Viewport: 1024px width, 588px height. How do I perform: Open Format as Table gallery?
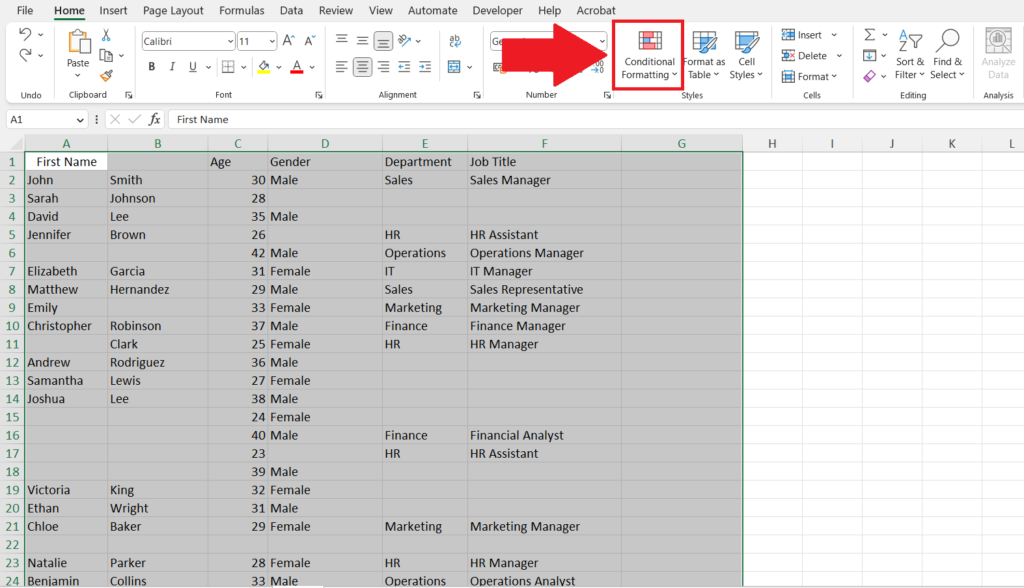click(x=704, y=56)
